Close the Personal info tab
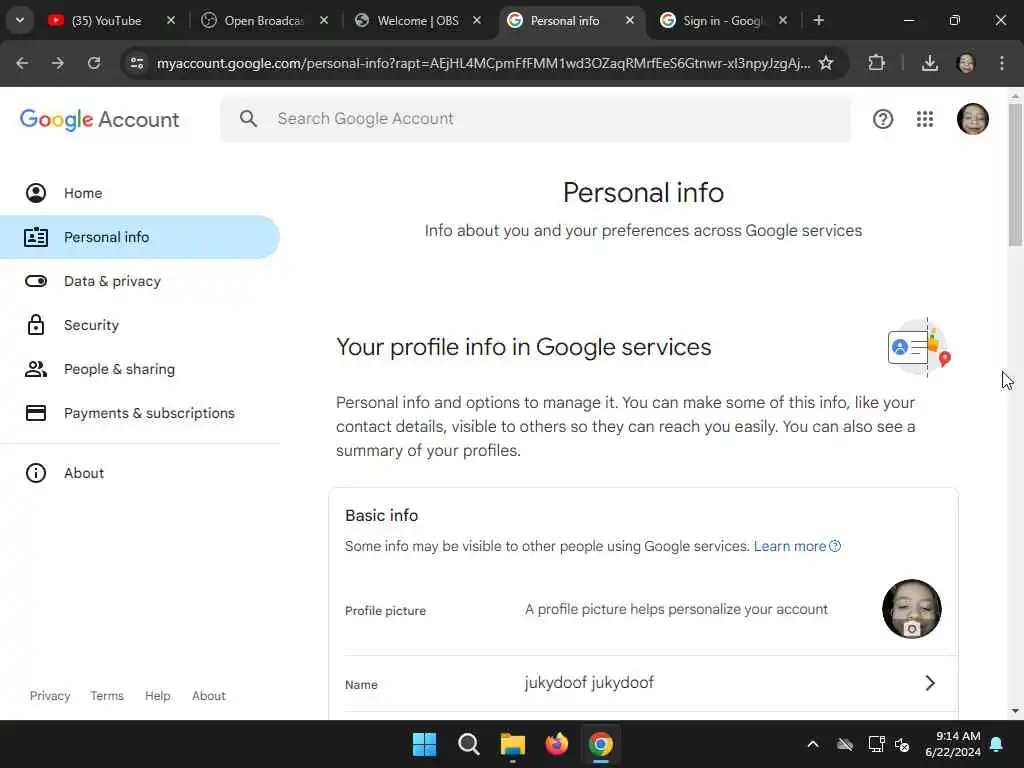 point(630,20)
